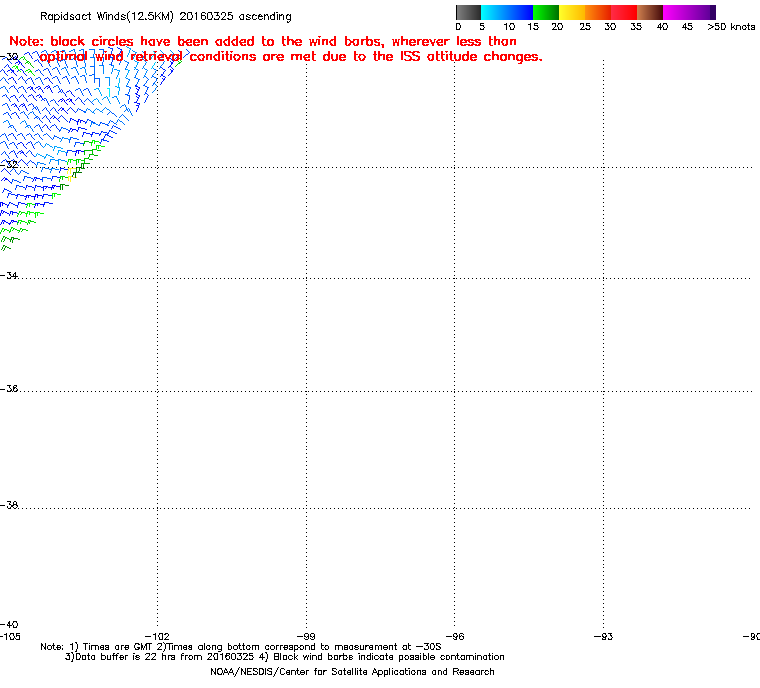760x688 pixels.
Task: Click the '-99' longitude axis label
Action: pos(306,637)
